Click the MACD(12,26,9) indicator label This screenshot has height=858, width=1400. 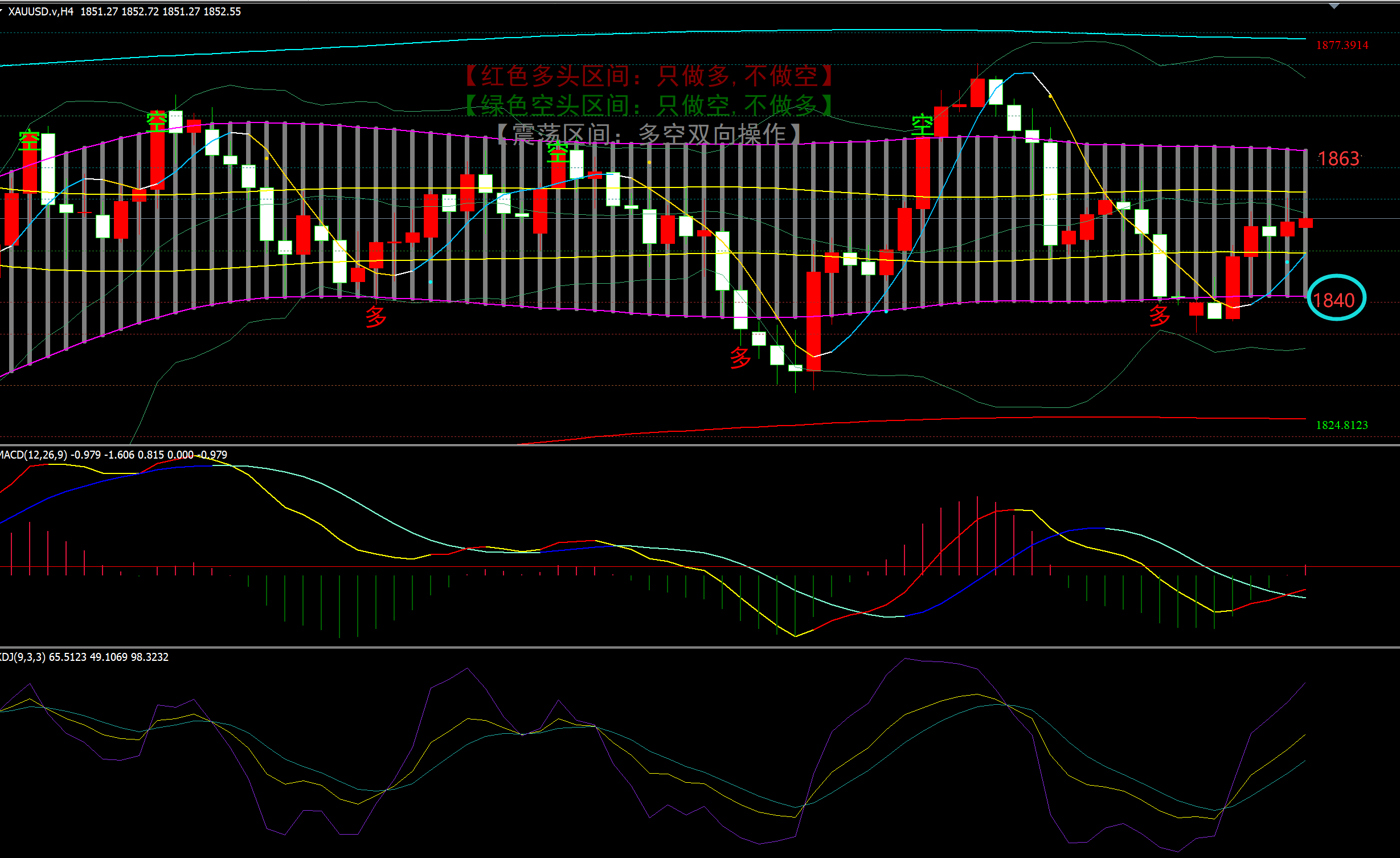[x=34, y=455]
